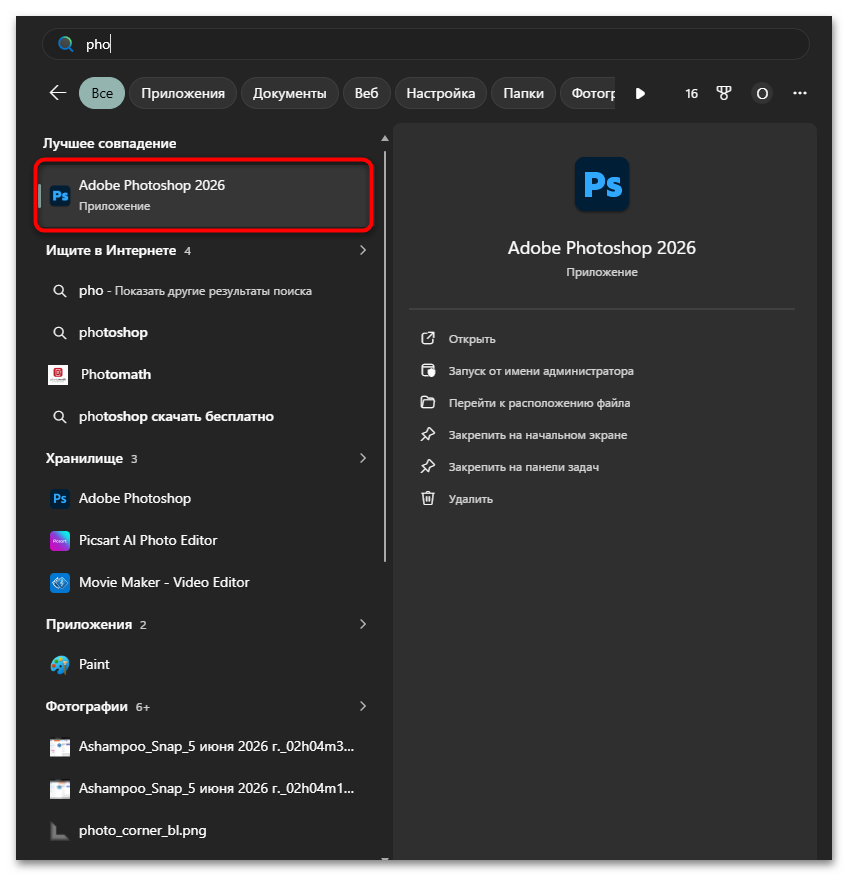Click the magnifier icon beside photoshop suggestion

tap(59, 333)
